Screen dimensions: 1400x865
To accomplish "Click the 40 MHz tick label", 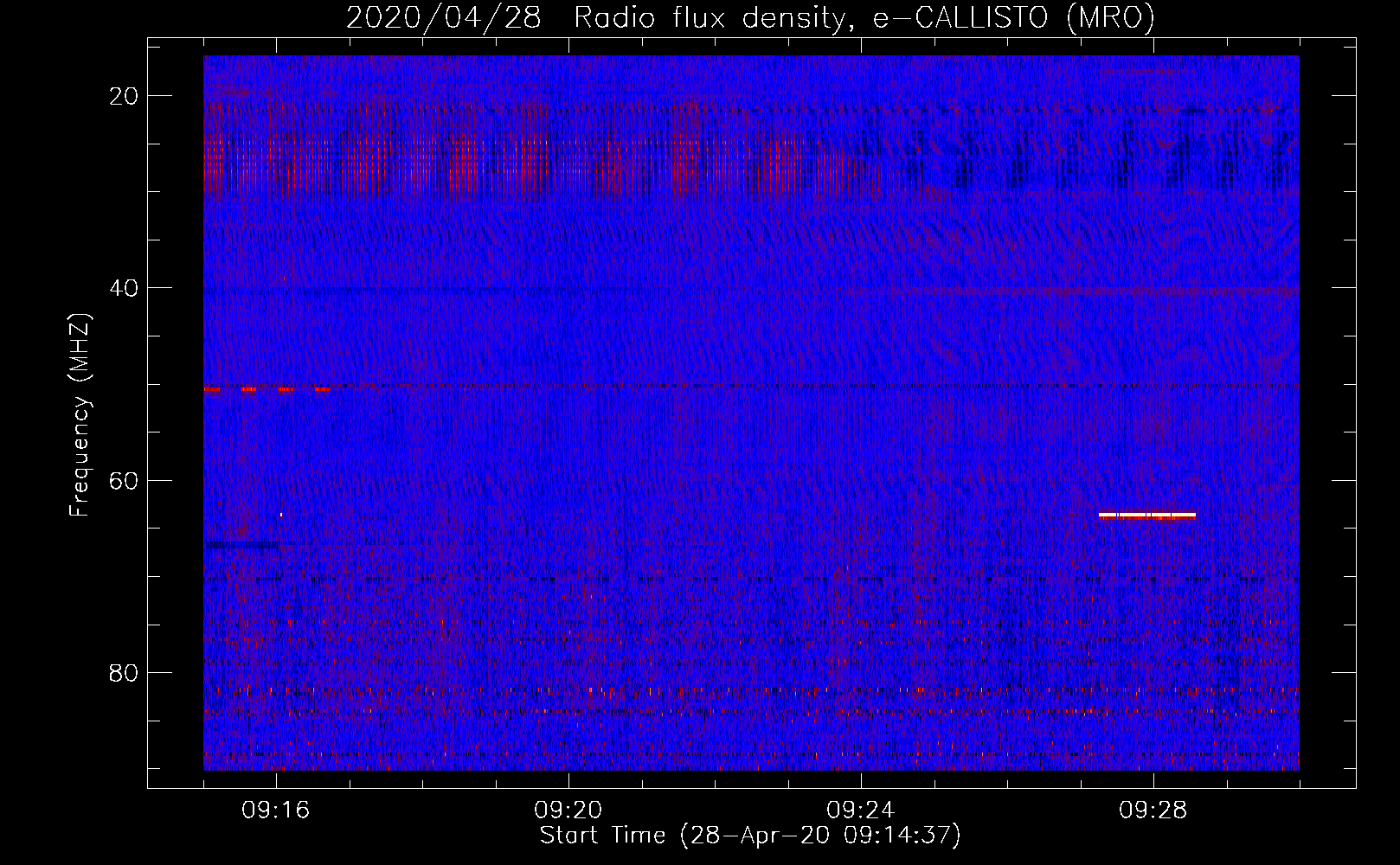I will [124, 288].
